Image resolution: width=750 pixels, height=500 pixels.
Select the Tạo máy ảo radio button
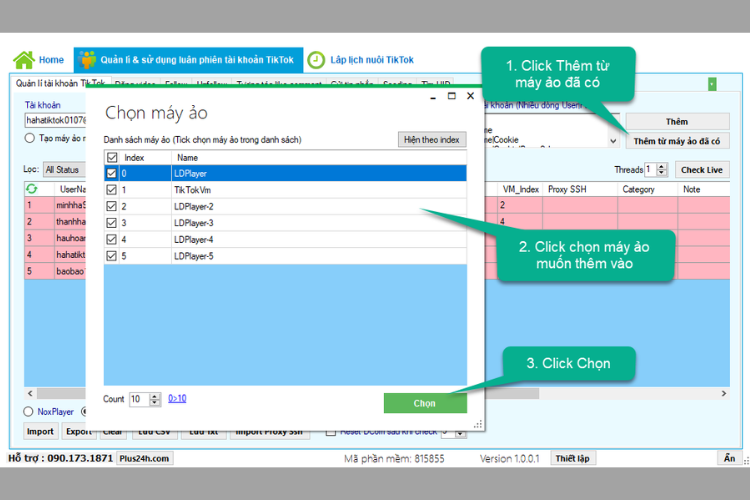pos(30,138)
